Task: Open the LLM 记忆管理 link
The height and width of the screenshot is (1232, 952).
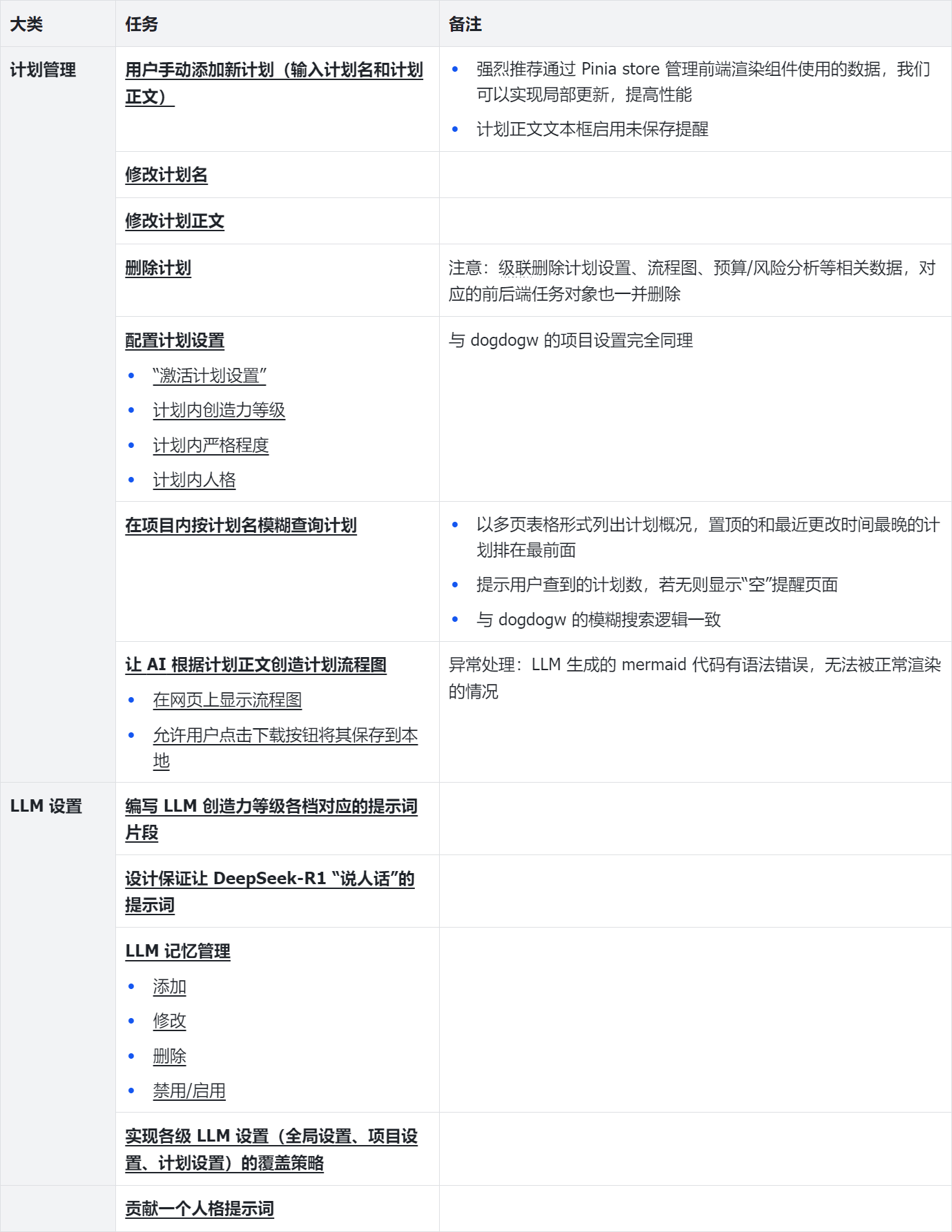Action: click(178, 952)
